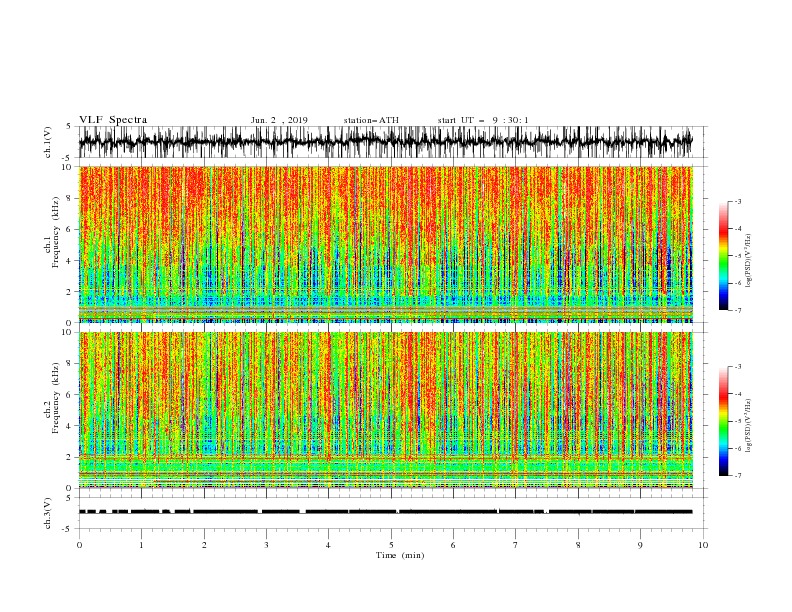Click the "start UT = 9 :30: 1" text
The height and width of the screenshot is (612, 792).
(483, 120)
